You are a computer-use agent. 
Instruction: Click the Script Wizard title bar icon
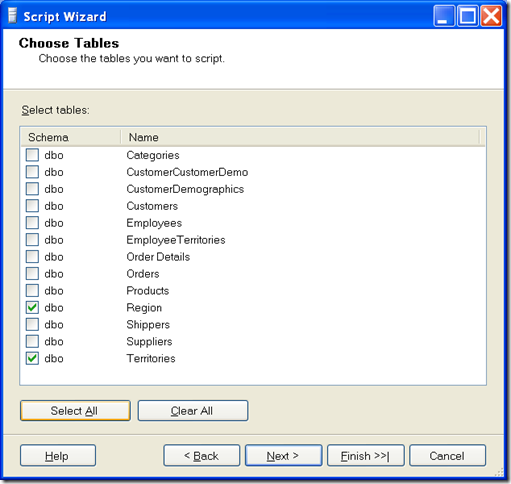(12, 16)
